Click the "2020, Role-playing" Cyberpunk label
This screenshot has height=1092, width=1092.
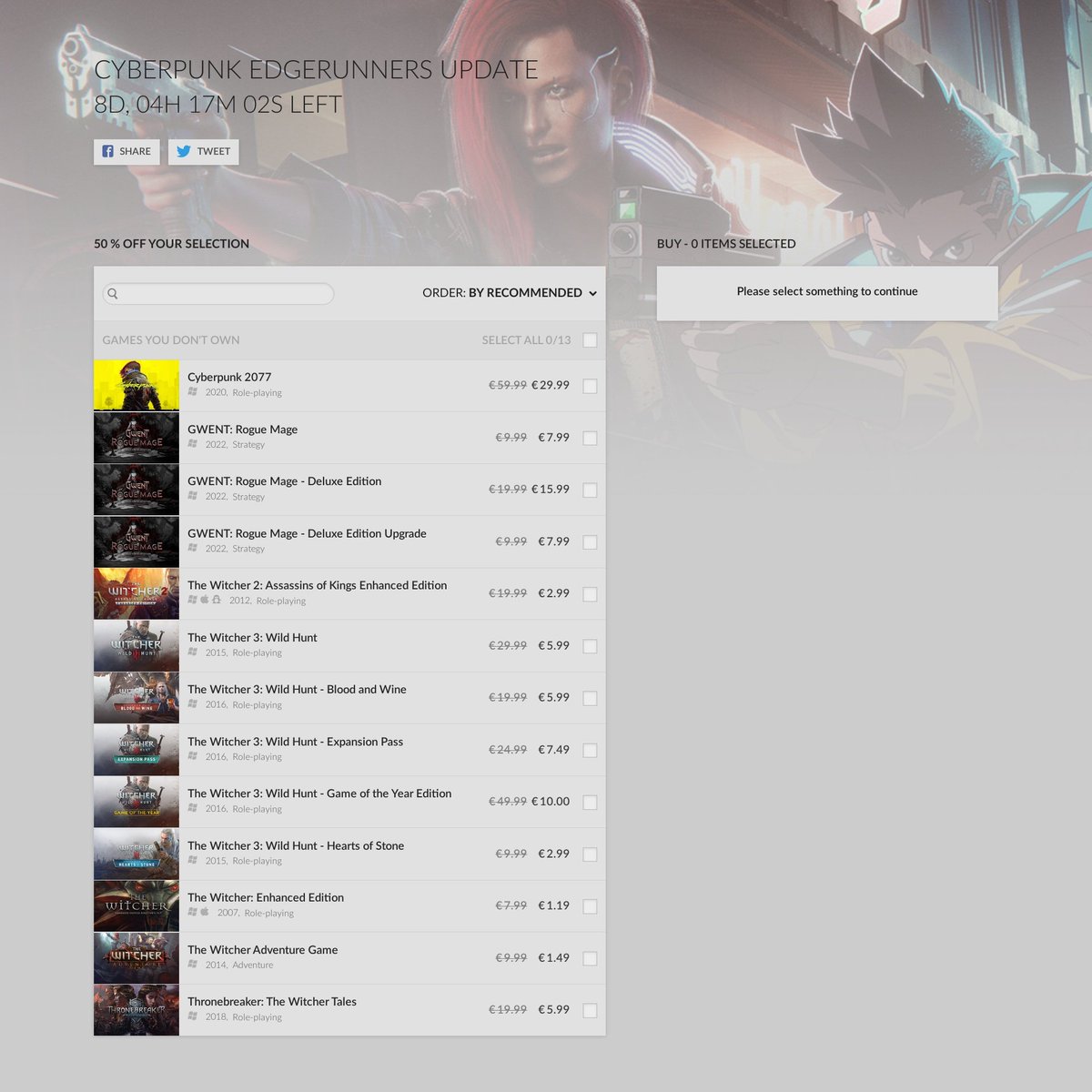243,392
